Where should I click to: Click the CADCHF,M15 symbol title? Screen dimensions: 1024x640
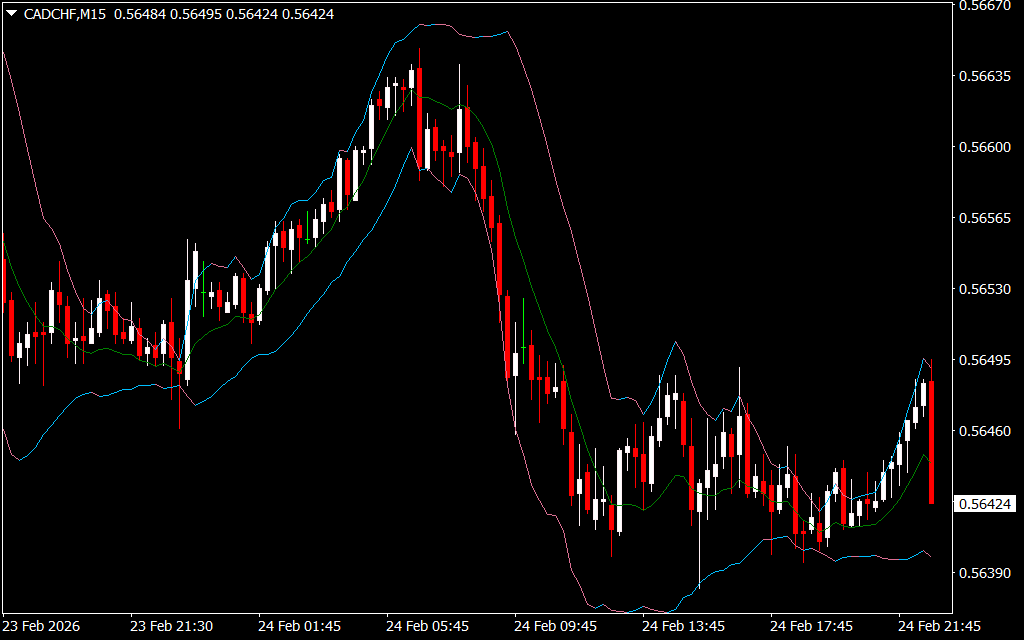click(64, 14)
